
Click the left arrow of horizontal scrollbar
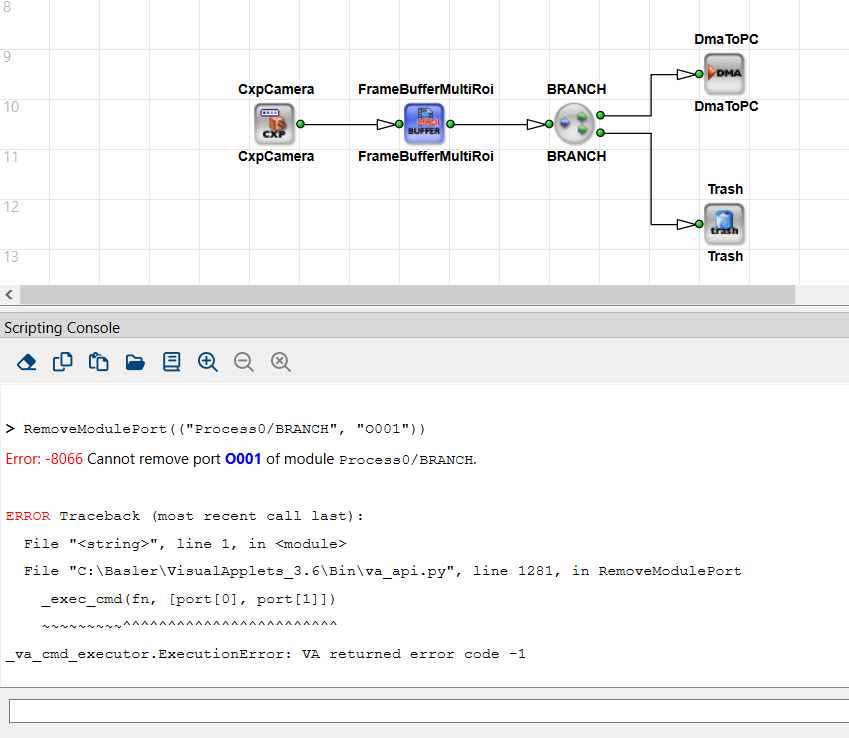[10, 295]
